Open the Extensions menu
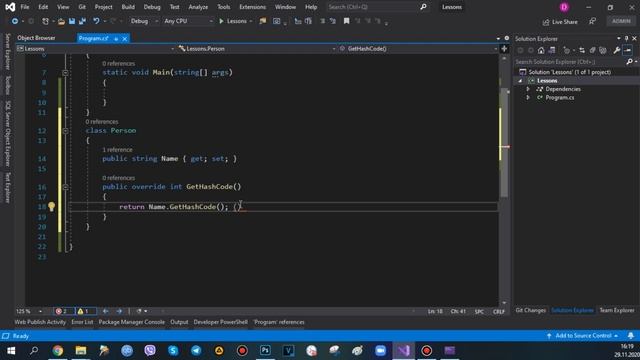Viewport: 640px width, 360px height. coord(252,7)
